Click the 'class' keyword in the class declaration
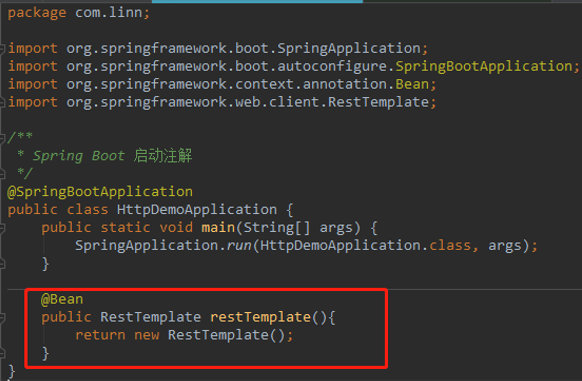Image resolution: width=582 pixels, height=381 pixels. point(88,210)
